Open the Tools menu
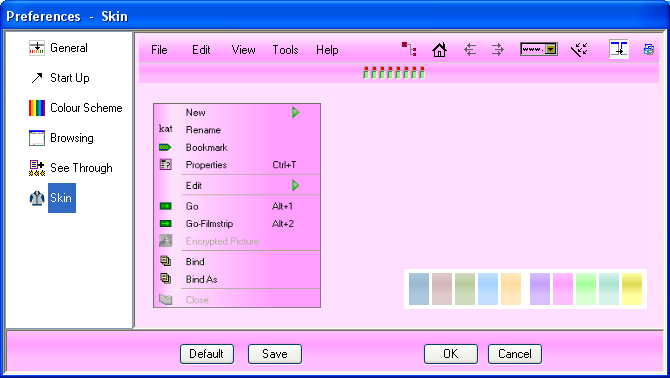 (x=285, y=50)
